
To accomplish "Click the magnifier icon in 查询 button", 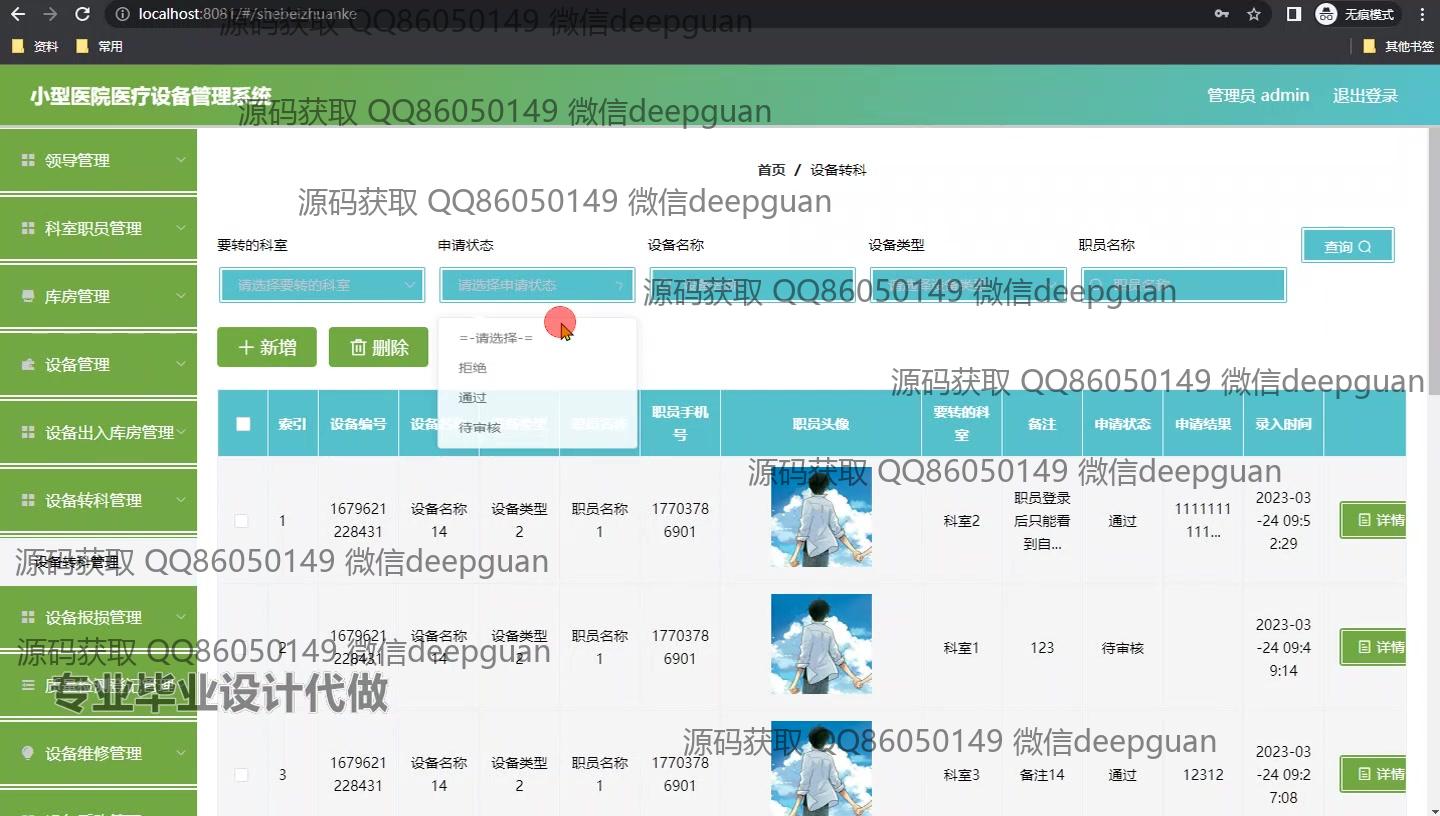I will pos(1365,247).
